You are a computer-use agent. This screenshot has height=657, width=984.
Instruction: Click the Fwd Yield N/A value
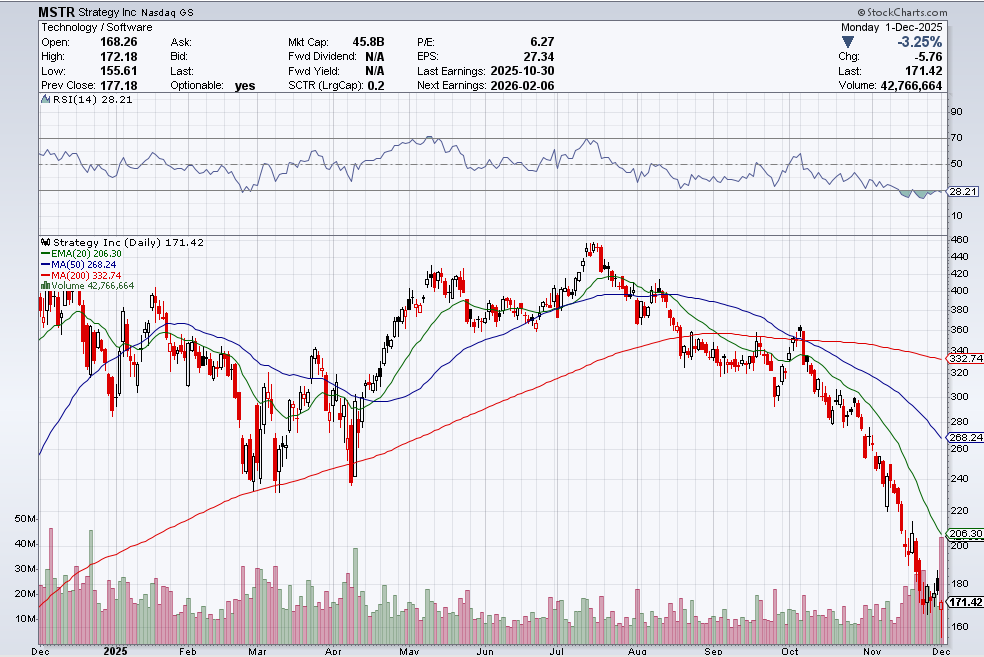[x=375, y=70]
